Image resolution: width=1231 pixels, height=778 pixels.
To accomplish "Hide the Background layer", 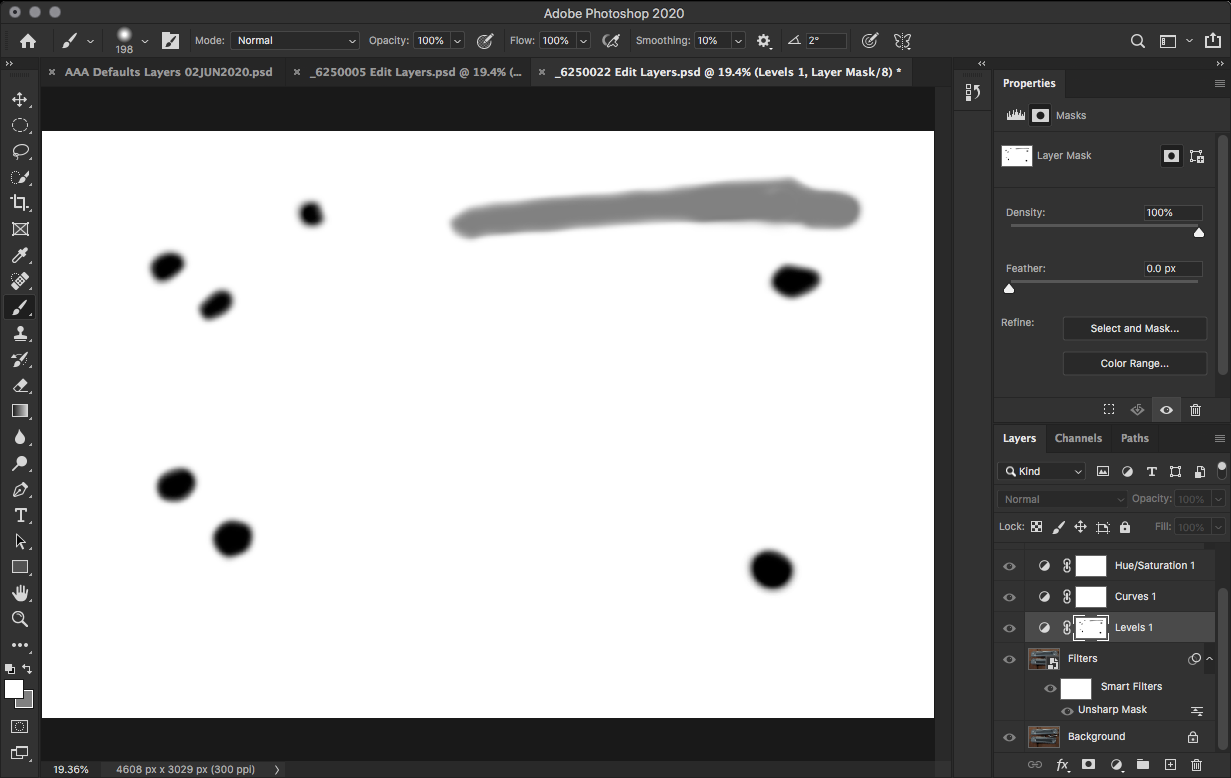I will point(1008,736).
